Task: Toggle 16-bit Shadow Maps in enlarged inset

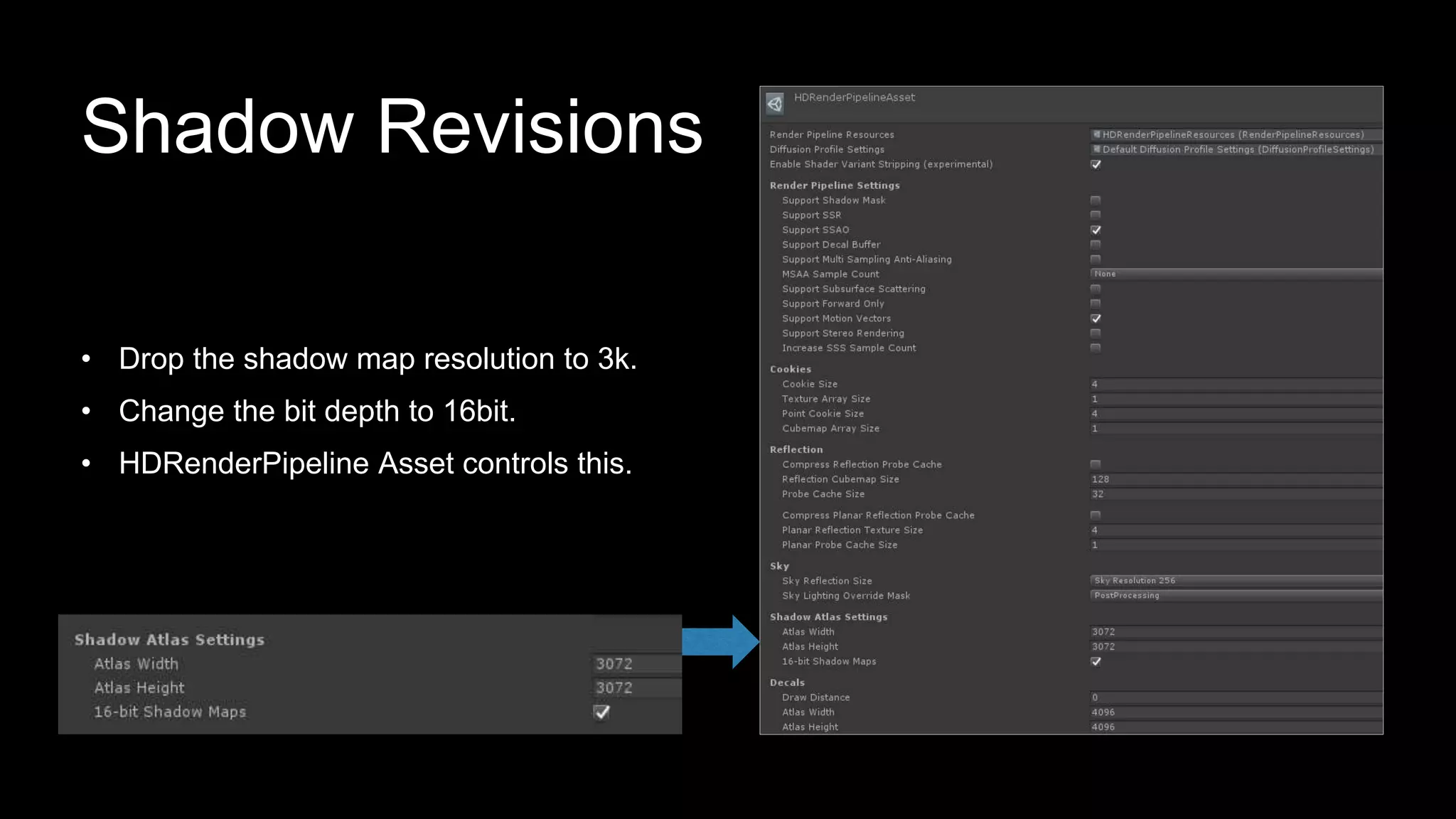Action: coord(601,712)
